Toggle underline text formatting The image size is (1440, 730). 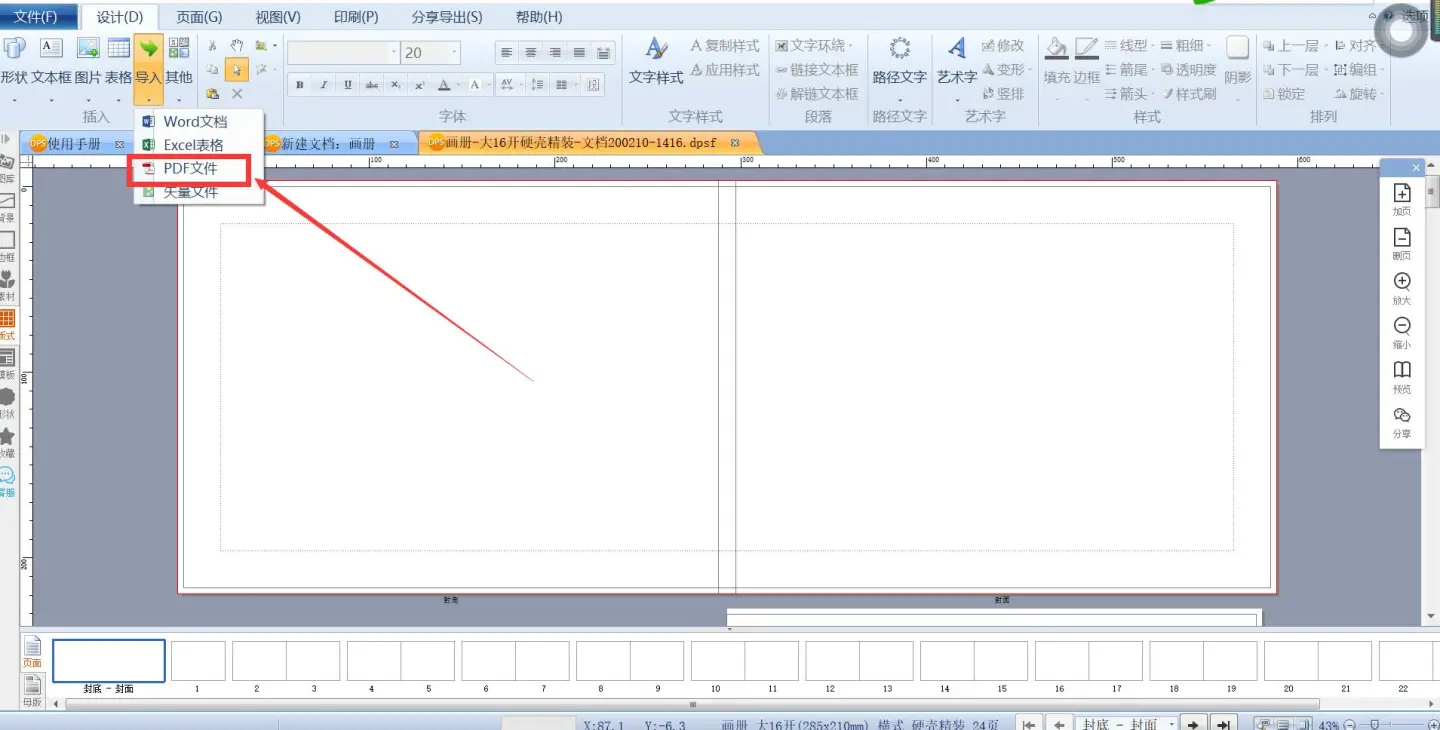pyautogui.click(x=347, y=85)
